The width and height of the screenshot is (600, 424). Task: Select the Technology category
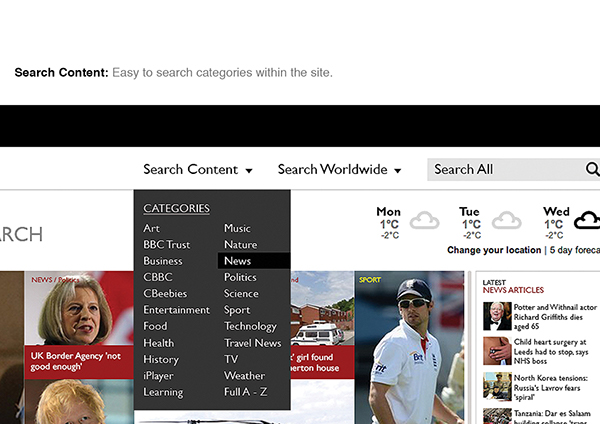250,326
